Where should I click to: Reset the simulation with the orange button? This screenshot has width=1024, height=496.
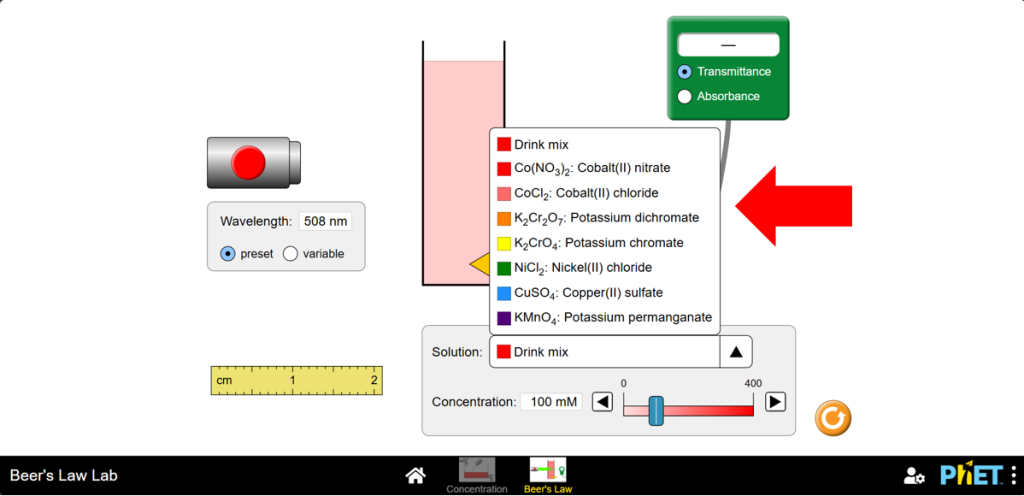pyautogui.click(x=833, y=416)
